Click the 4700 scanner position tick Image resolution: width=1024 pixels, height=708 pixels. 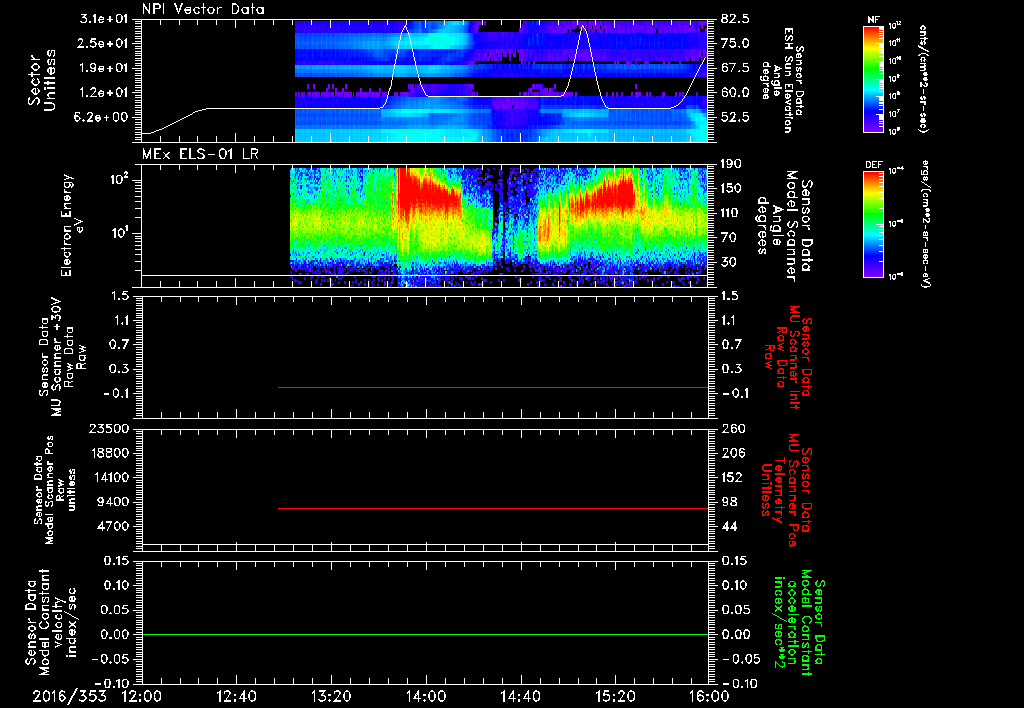pos(112,526)
